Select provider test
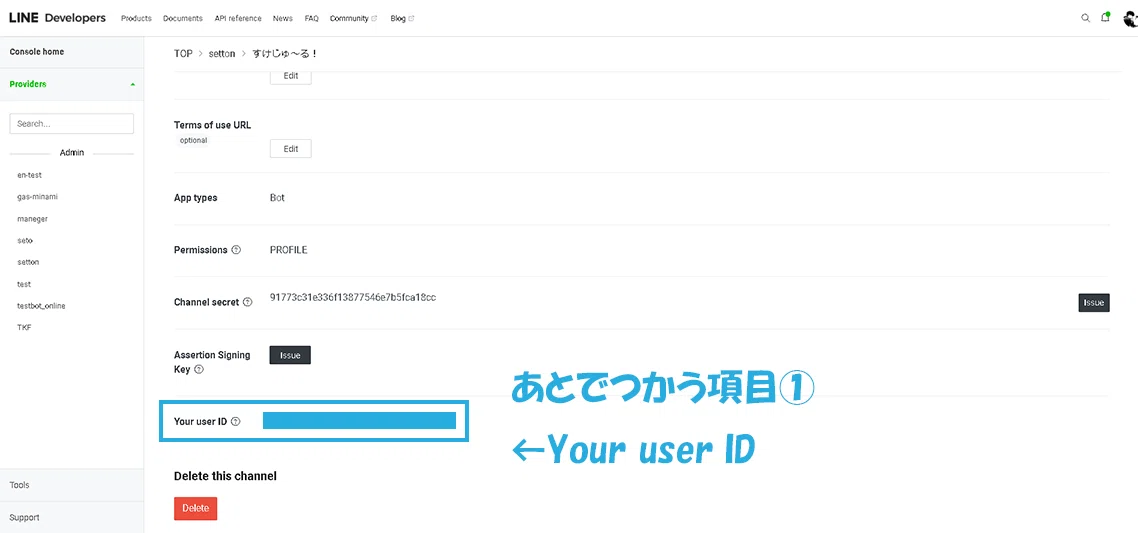 24,284
